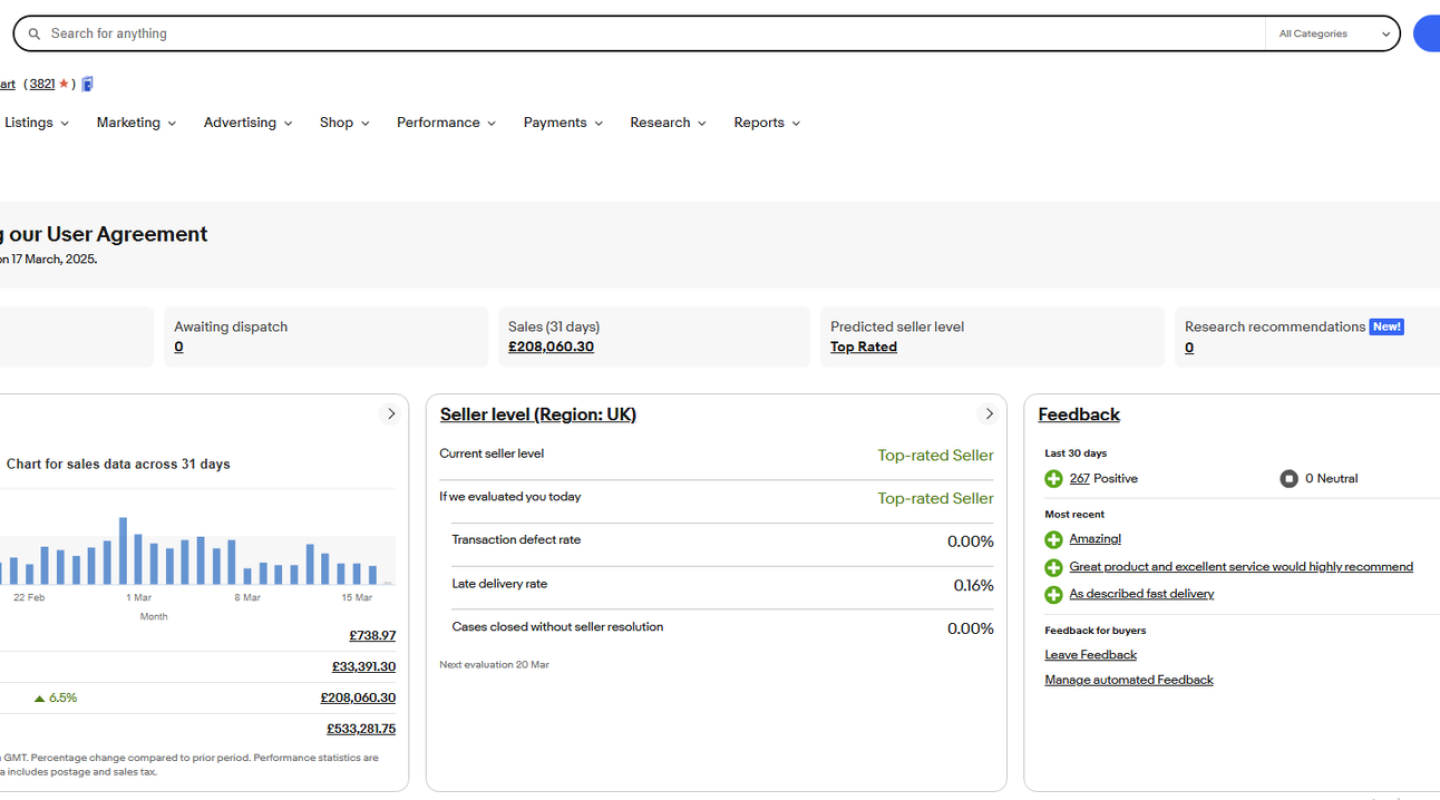1440x800 pixels.
Task: Click the £208,060.30 sales total under Sales (31 days)
Action: [x=550, y=347]
